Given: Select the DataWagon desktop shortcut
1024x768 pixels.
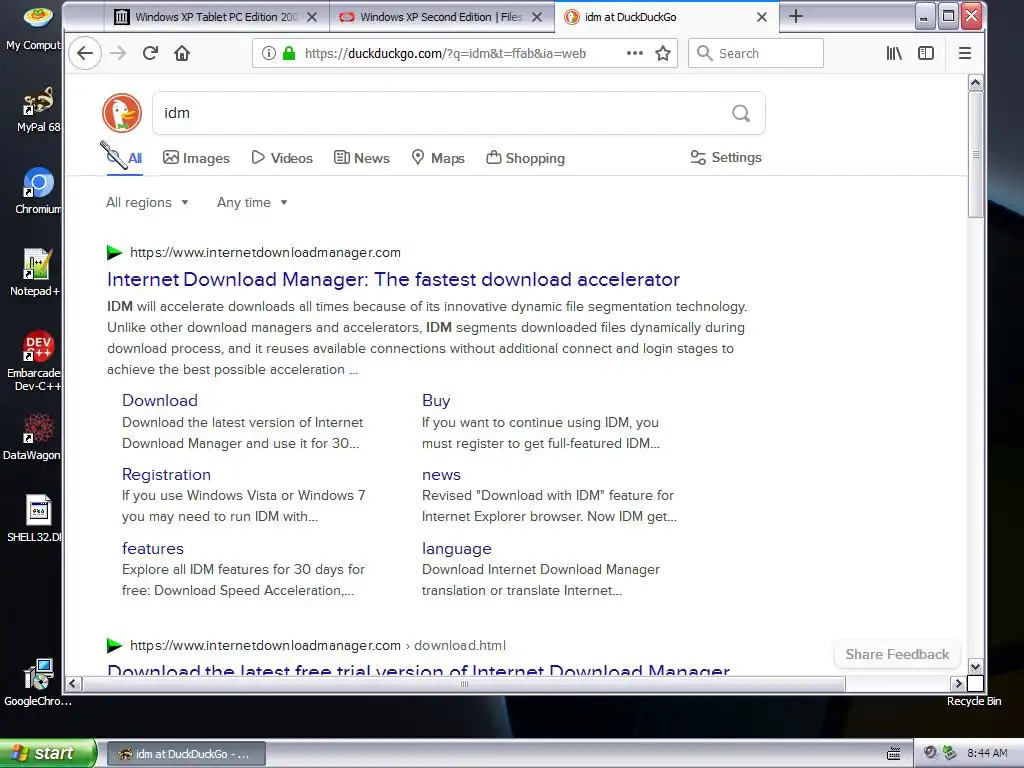Looking at the screenshot, I should pos(34,437).
